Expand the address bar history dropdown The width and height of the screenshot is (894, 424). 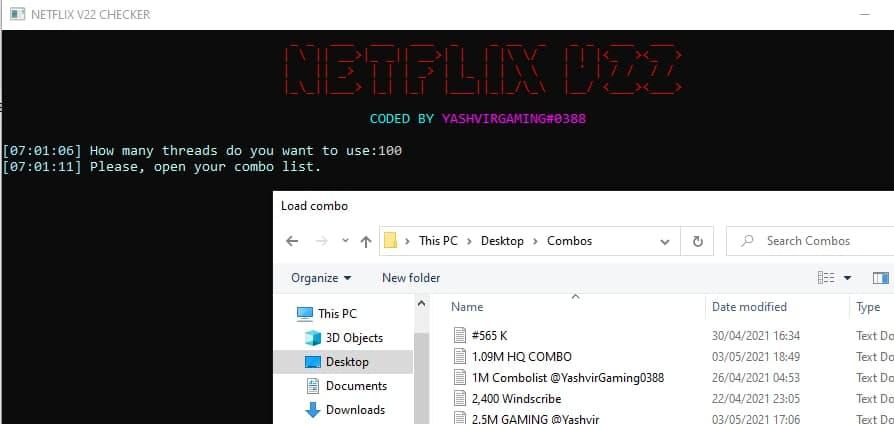(x=664, y=241)
